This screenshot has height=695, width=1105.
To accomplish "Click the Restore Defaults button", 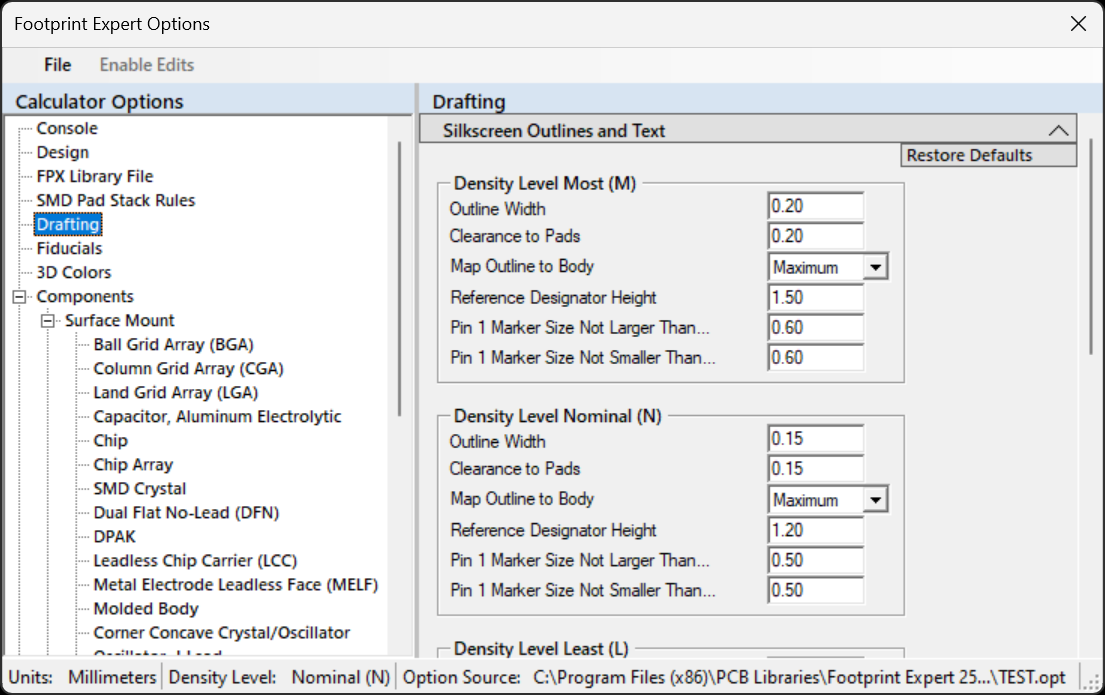I will (988, 155).
